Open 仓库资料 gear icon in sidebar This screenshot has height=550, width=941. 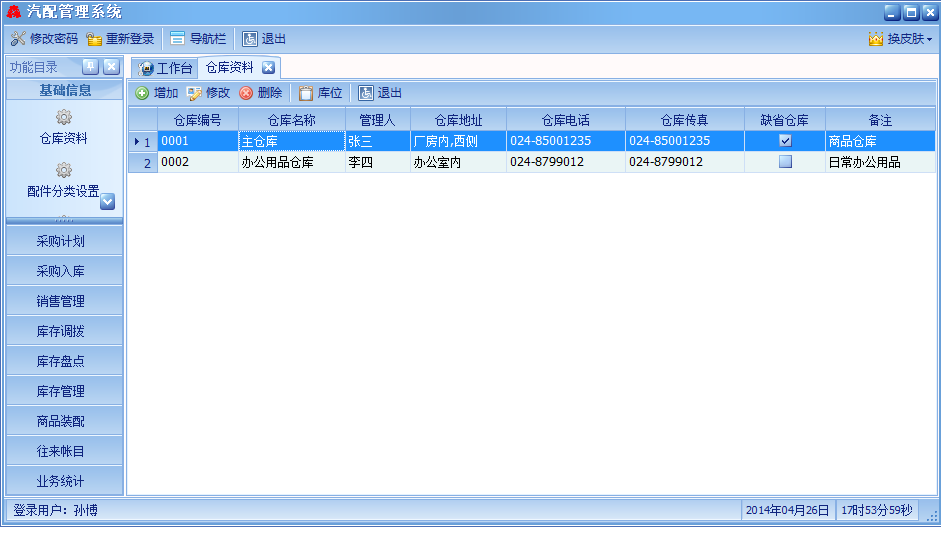64,117
